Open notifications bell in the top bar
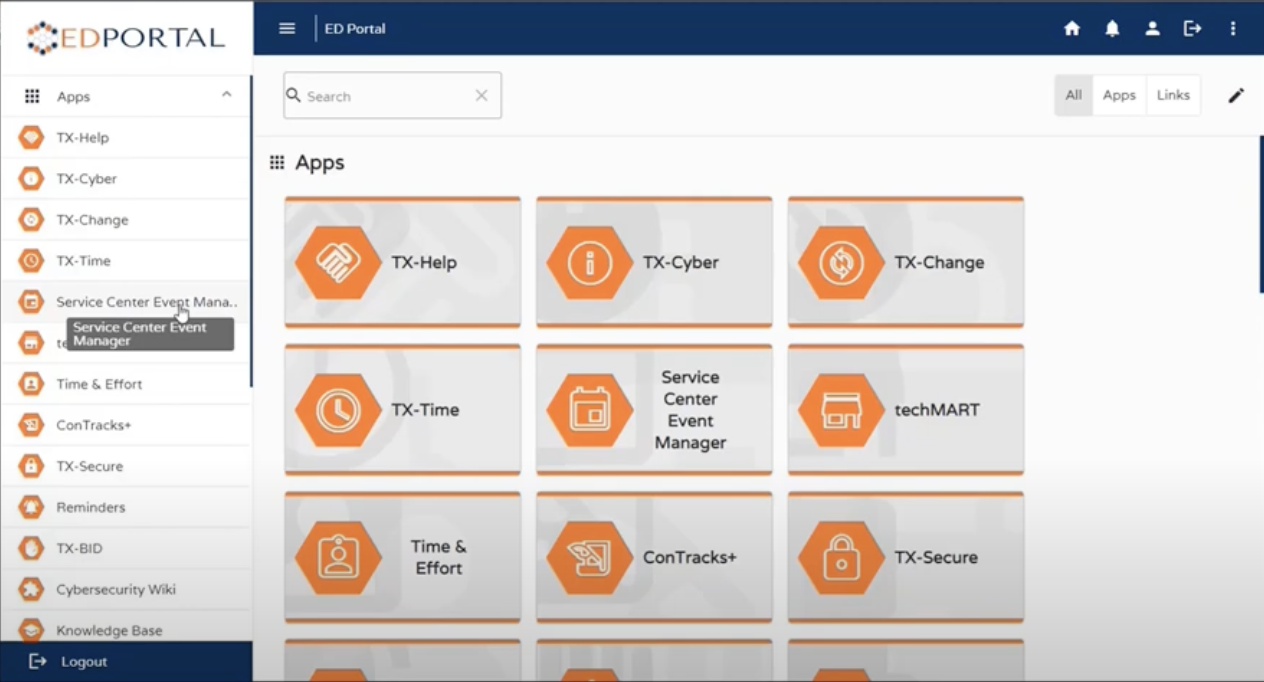This screenshot has width=1264, height=682. [x=1112, y=29]
